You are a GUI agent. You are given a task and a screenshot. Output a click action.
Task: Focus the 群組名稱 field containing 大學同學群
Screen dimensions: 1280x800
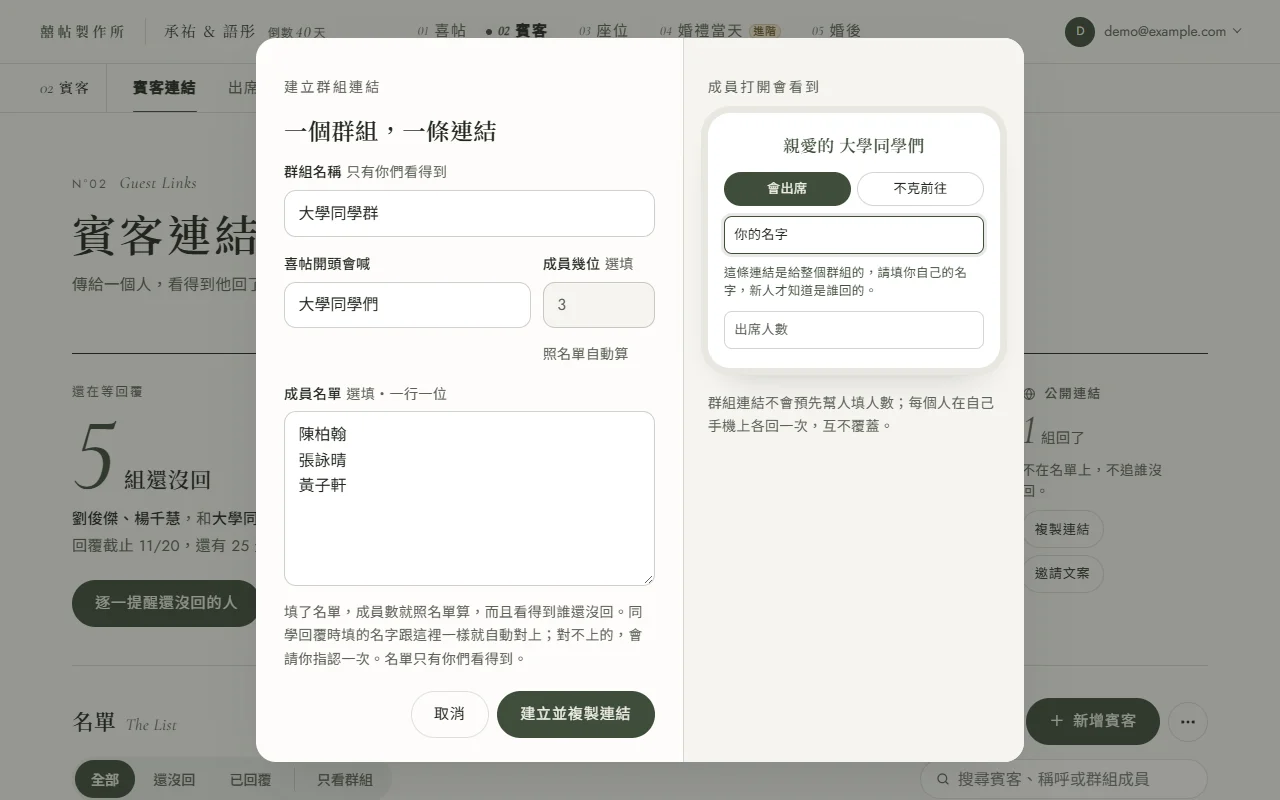click(469, 214)
